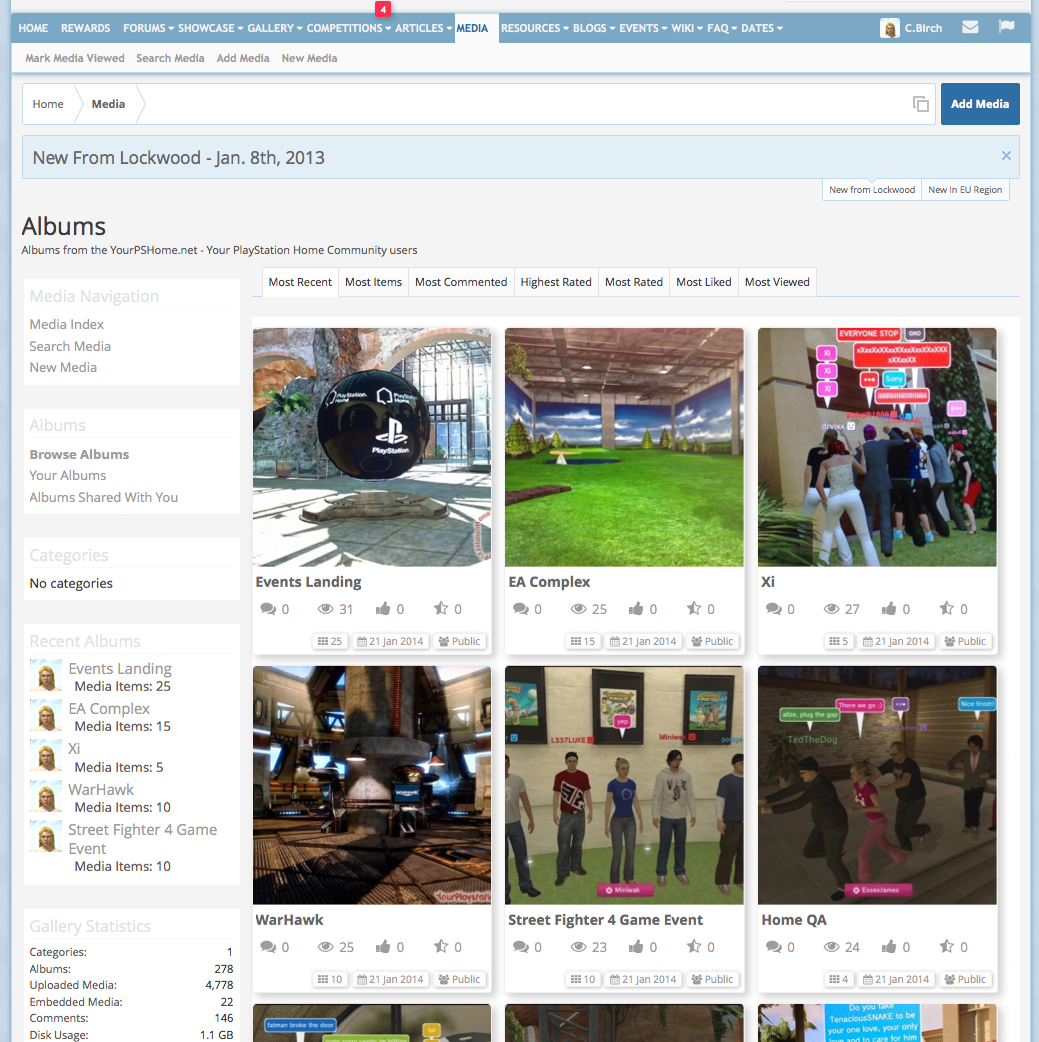
Task: Click the Rewards menu item
Action: [86, 28]
